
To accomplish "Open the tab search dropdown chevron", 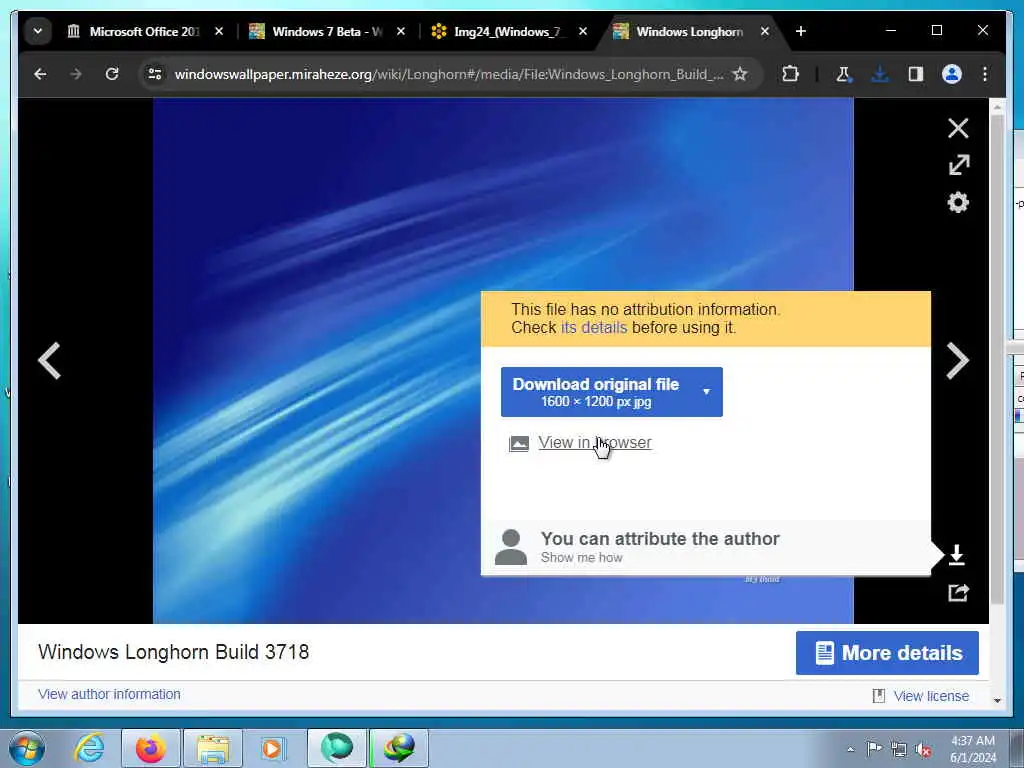I will [38, 31].
